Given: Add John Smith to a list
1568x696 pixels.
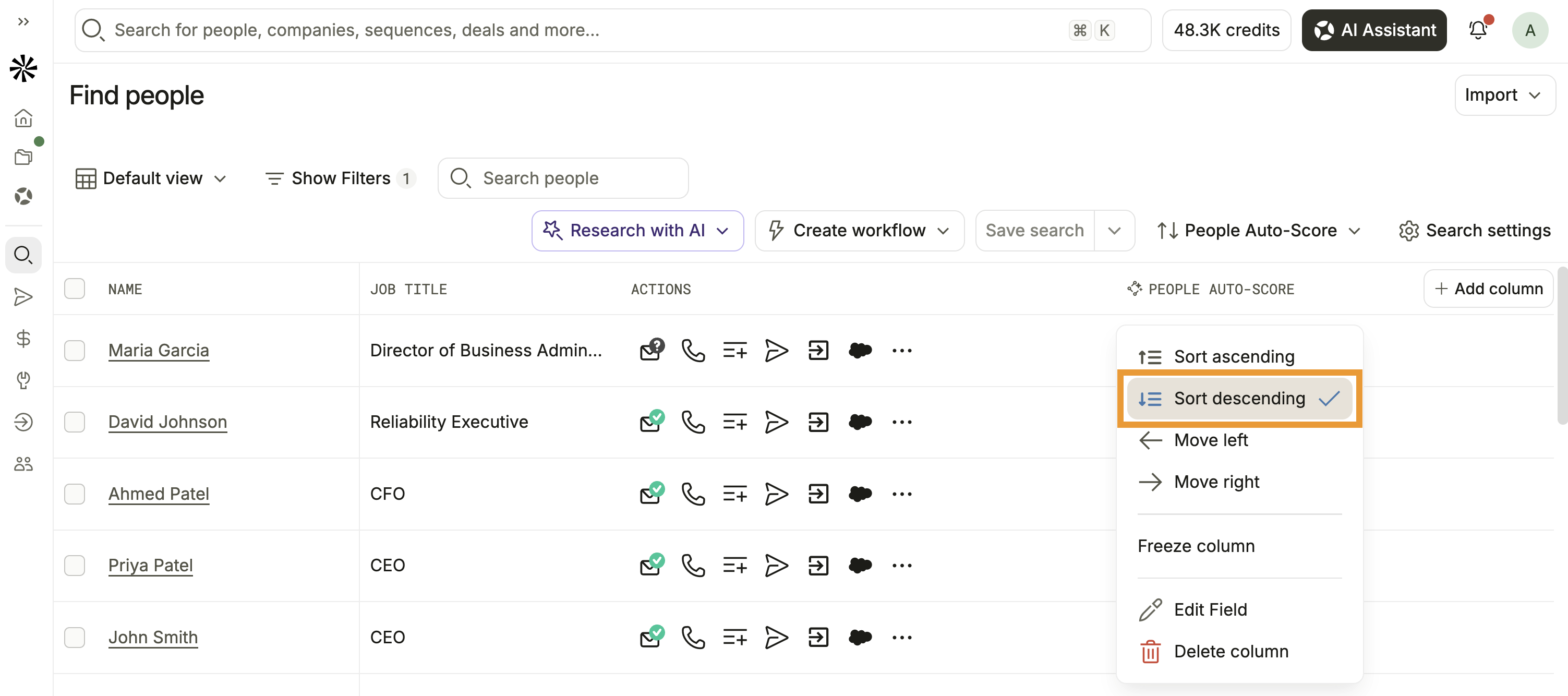Looking at the screenshot, I should pos(734,638).
